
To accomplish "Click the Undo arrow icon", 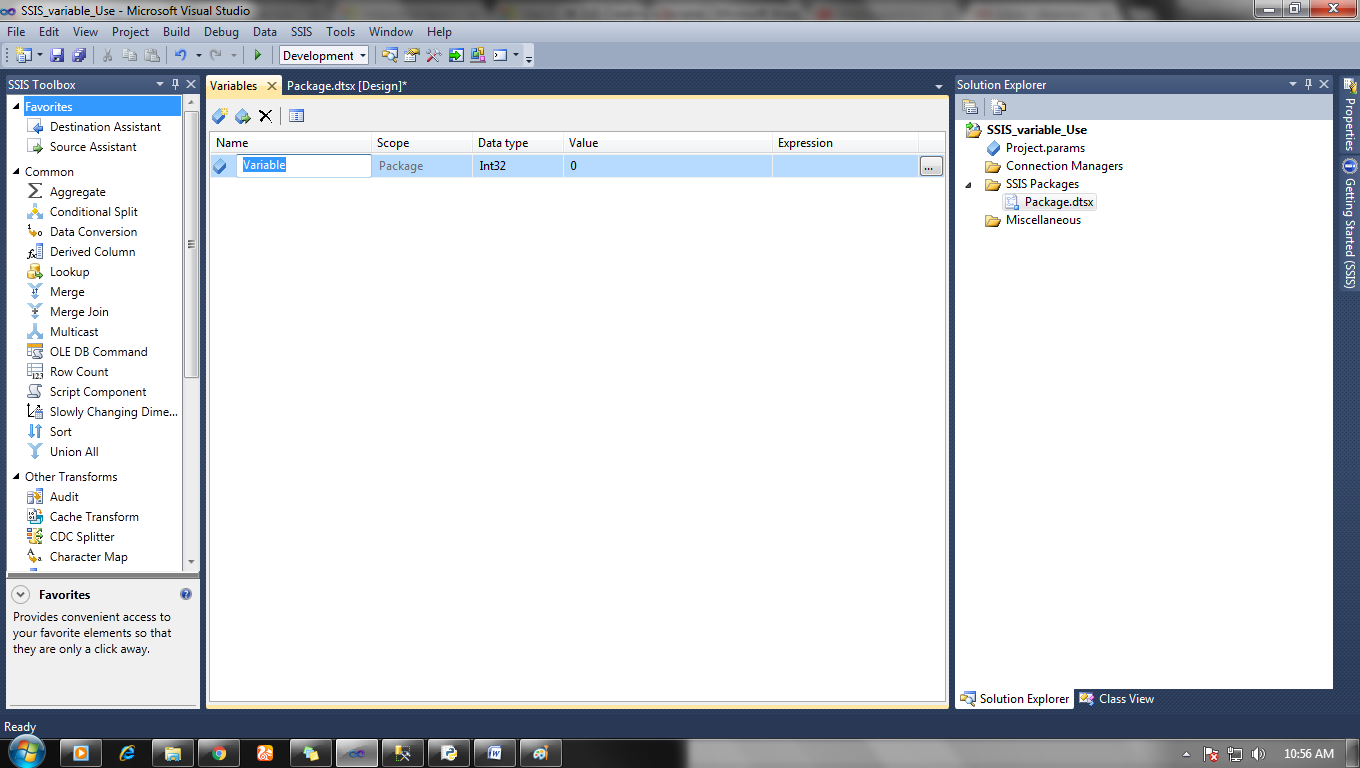I will coord(181,55).
